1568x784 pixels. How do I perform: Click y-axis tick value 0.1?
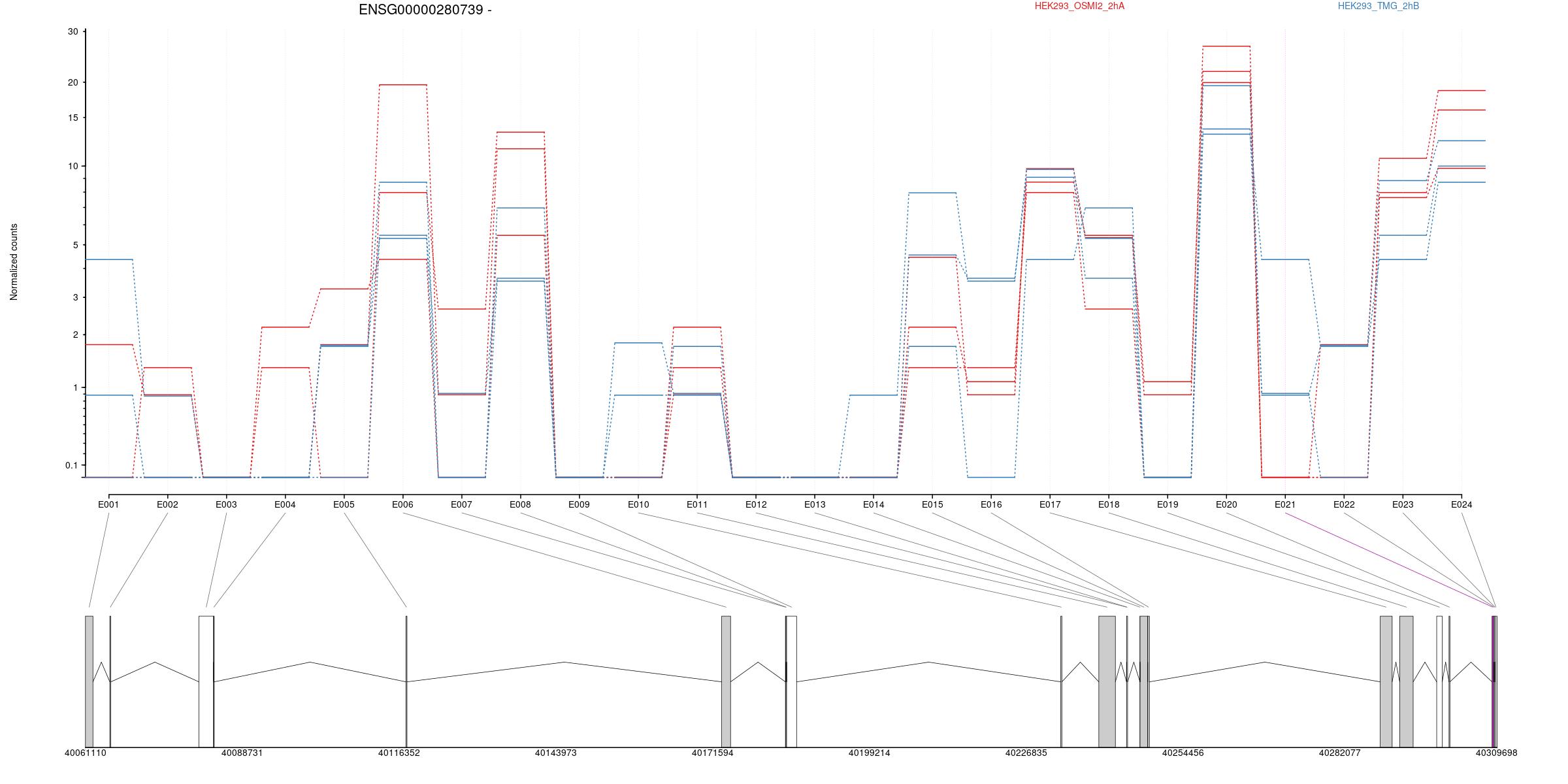(71, 465)
